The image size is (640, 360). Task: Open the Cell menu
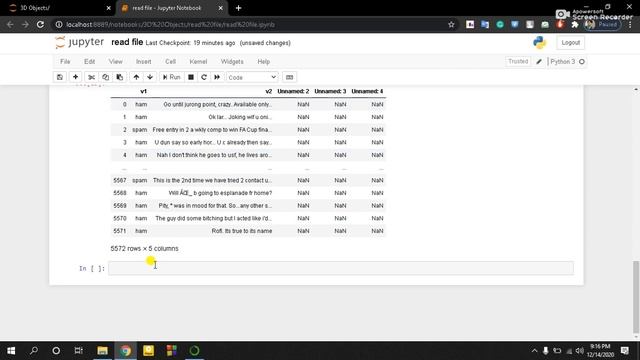tap(170, 62)
